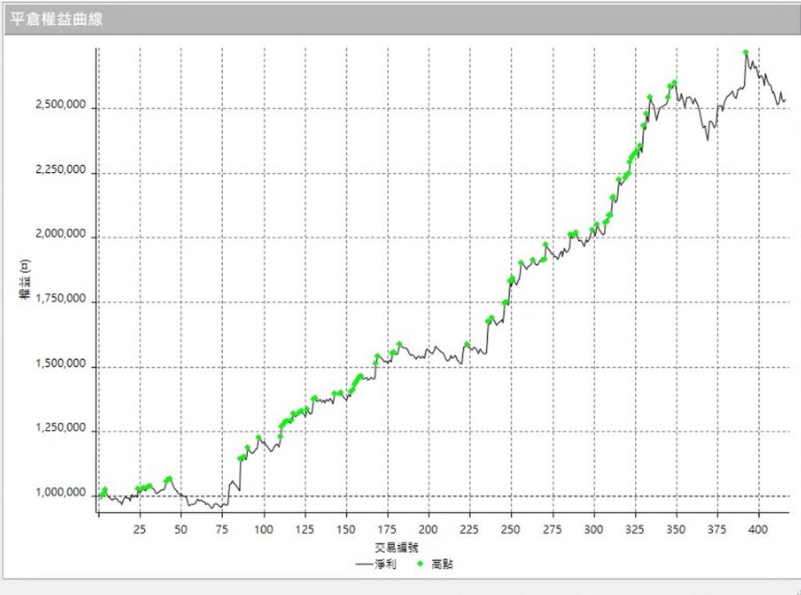801x595 pixels.
Task: Click the first green high-point marker at curve start
Action: click(100, 495)
